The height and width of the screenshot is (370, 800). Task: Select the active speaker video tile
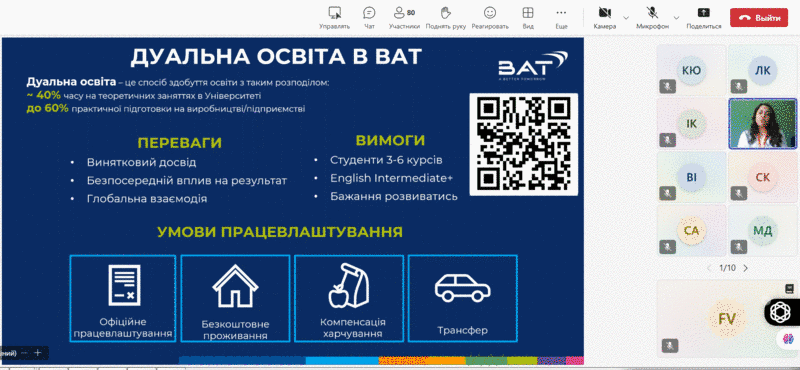(762, 124)
